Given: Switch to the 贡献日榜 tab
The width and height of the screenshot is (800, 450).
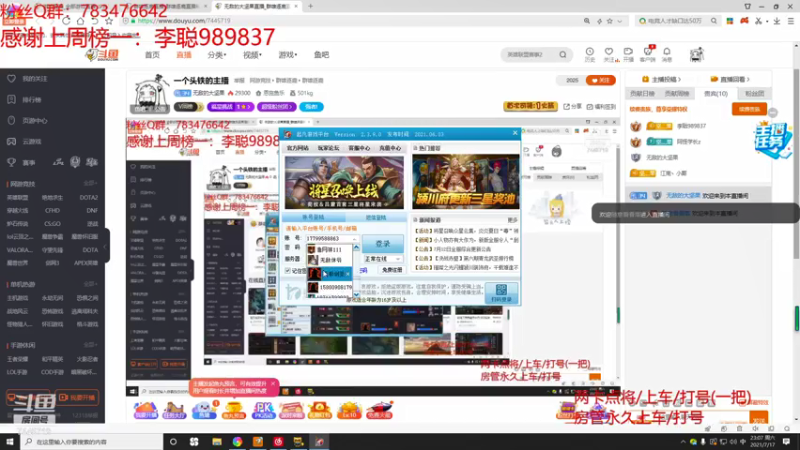Looking at the screenshot, I should pyautogui.click(x=642, y=94).
